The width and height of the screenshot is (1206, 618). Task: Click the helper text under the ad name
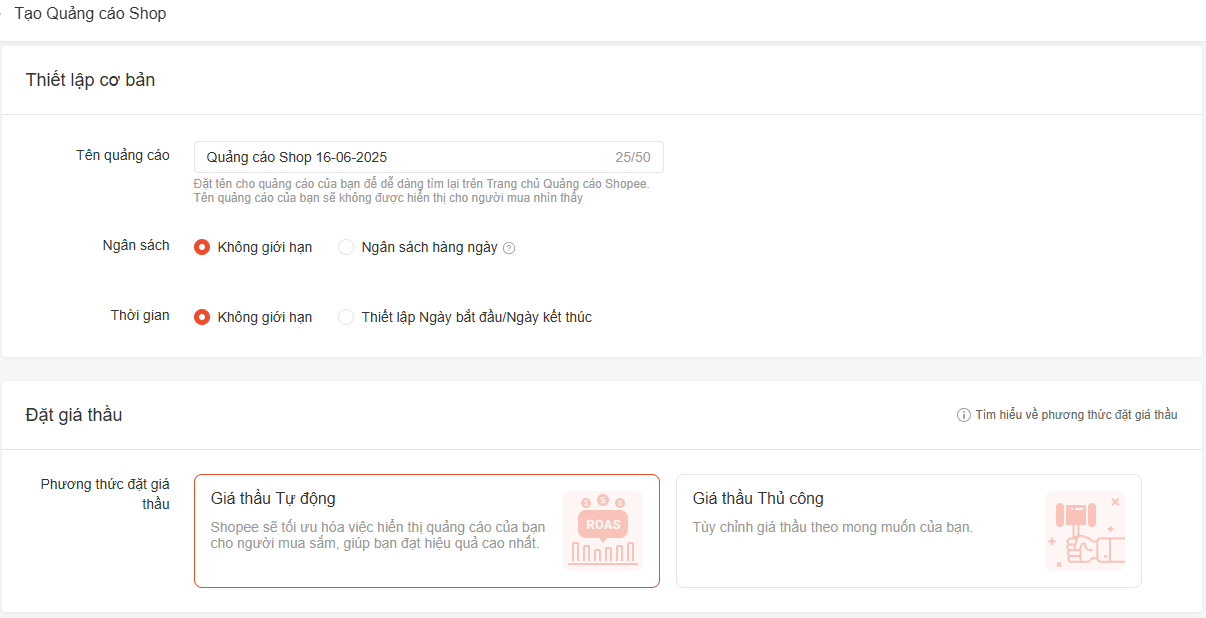click(420, 191)
